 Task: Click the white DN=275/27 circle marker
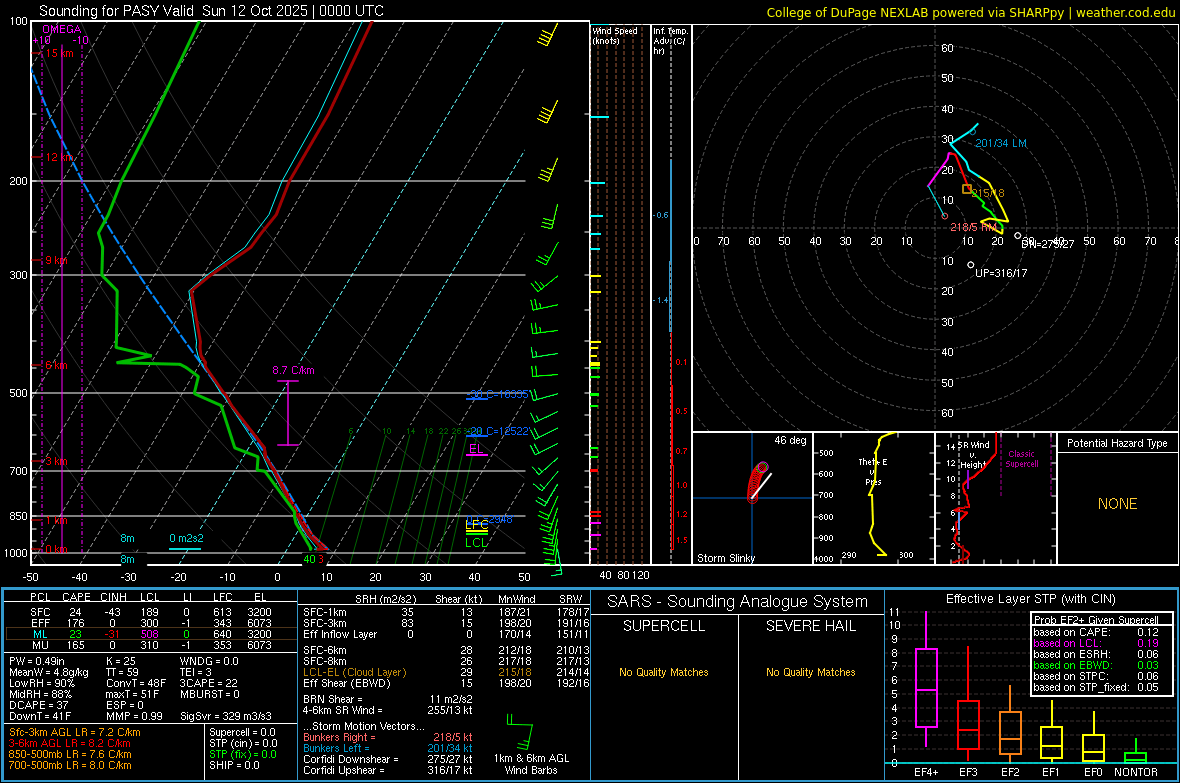tap(1017, 236)
